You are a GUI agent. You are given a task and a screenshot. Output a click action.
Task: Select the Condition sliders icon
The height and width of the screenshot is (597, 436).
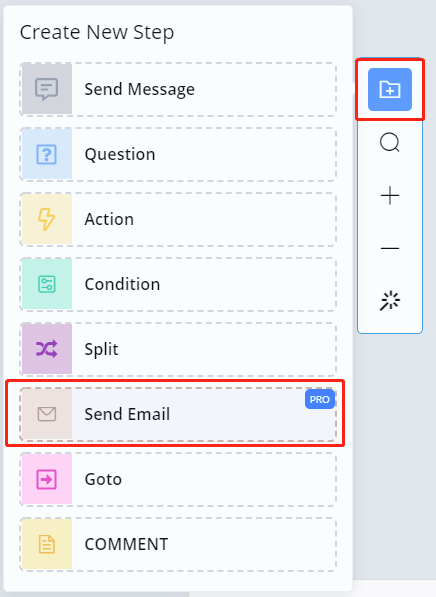tap(46, 284)
